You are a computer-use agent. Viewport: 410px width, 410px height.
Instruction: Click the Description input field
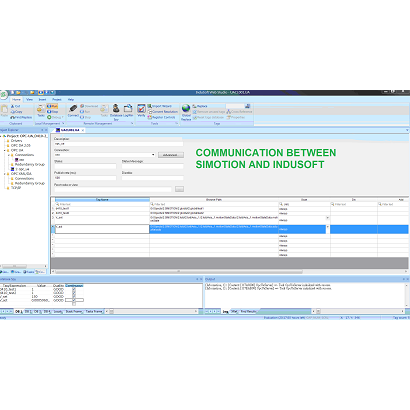pos(118,144)
